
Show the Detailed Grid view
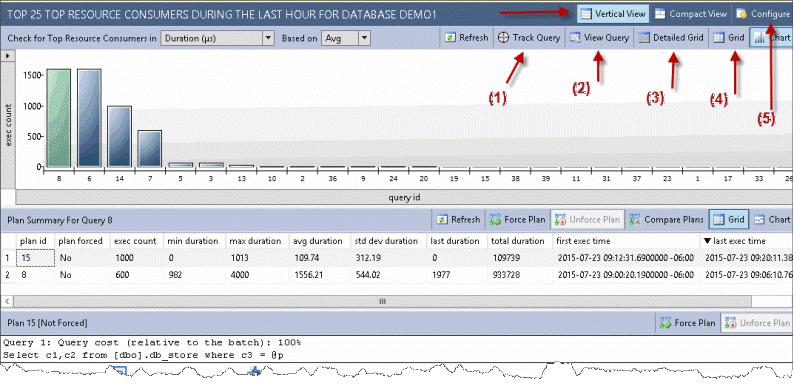point(671,38)
